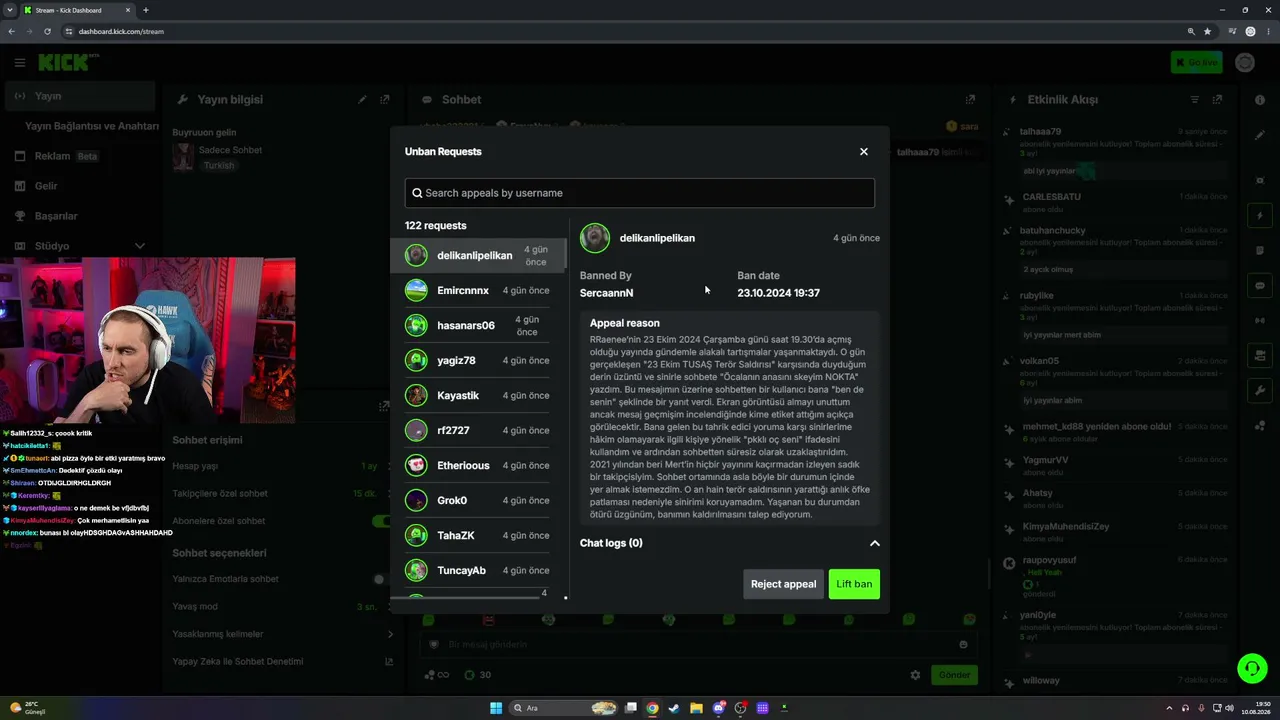Edit Yayın bilgisi with the pencil icon
Screen dimensions: 1280x720
click(x=362, y=100)
